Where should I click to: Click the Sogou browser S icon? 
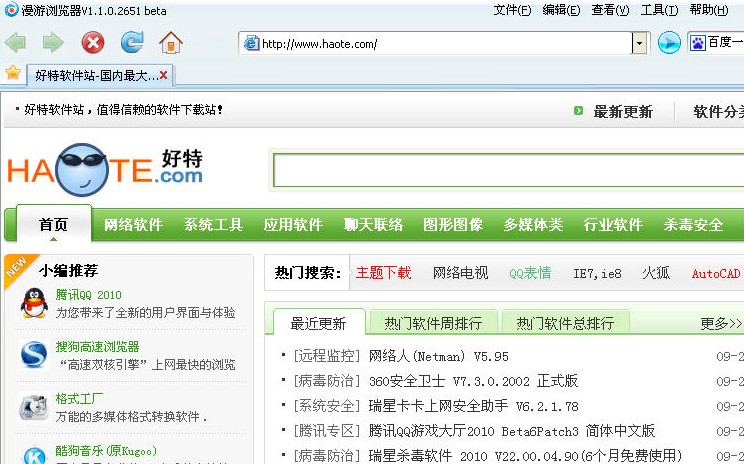(34, 354)
